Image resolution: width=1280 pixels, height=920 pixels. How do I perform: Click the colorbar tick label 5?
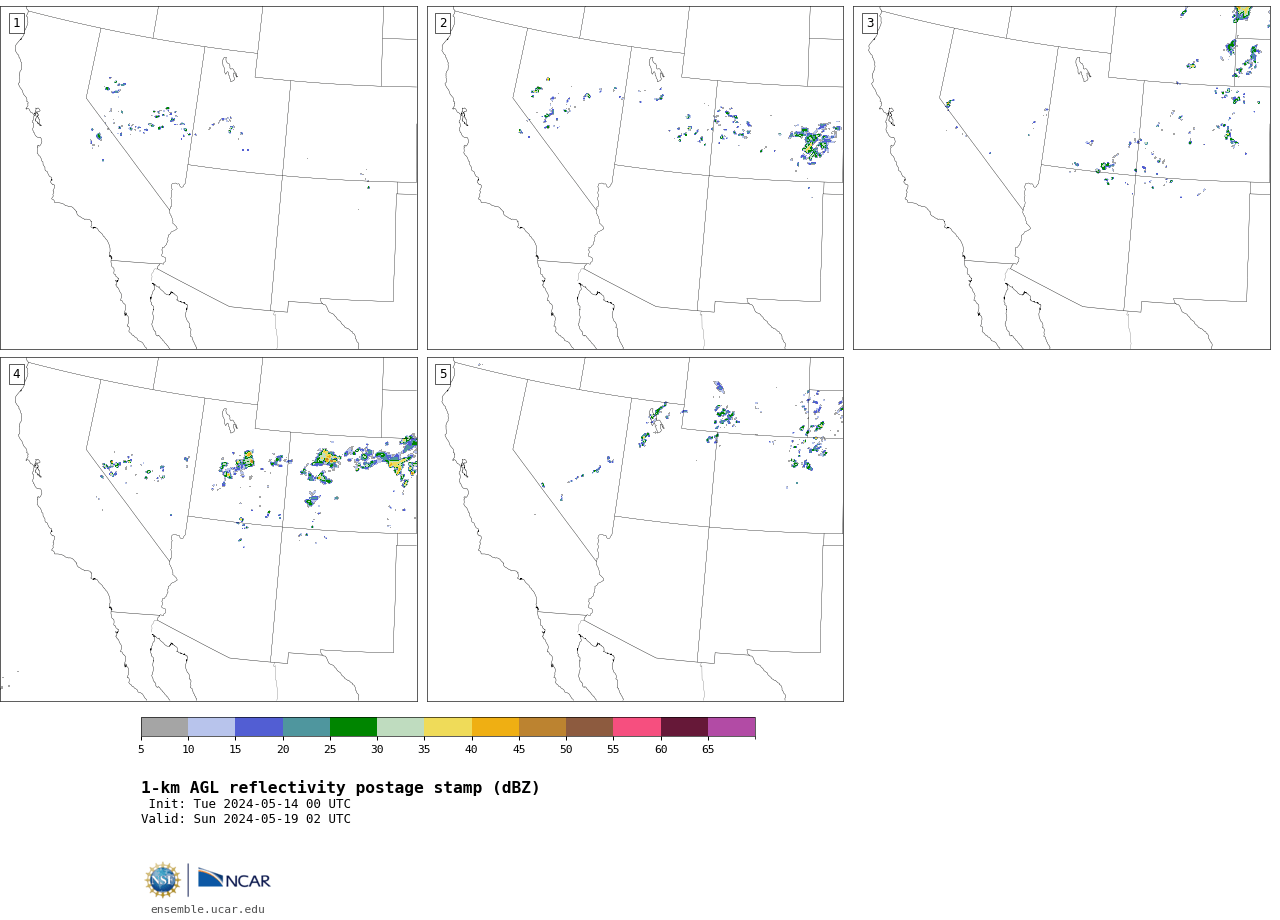point(141,749)
